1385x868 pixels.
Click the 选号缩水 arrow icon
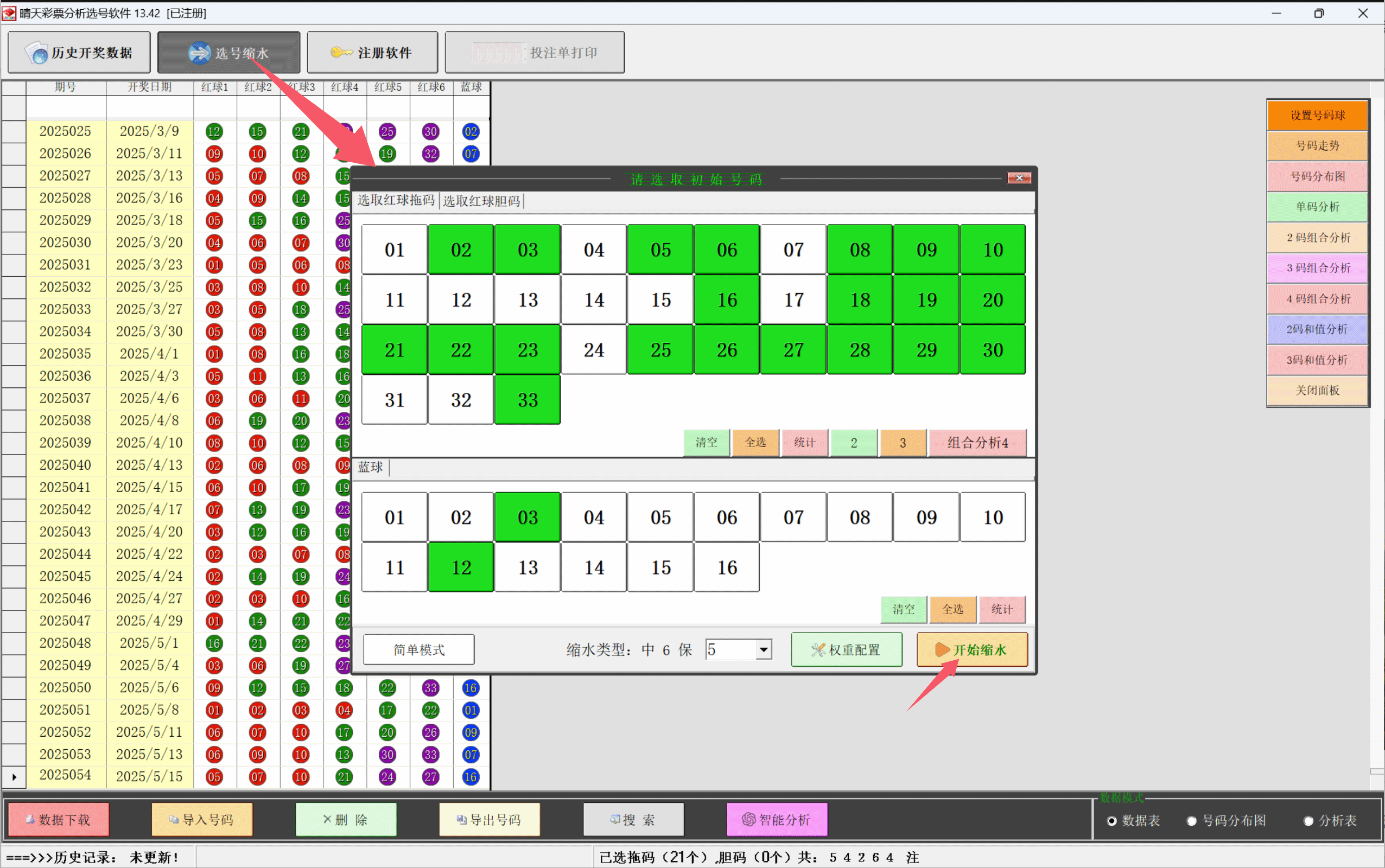[199, 53]
